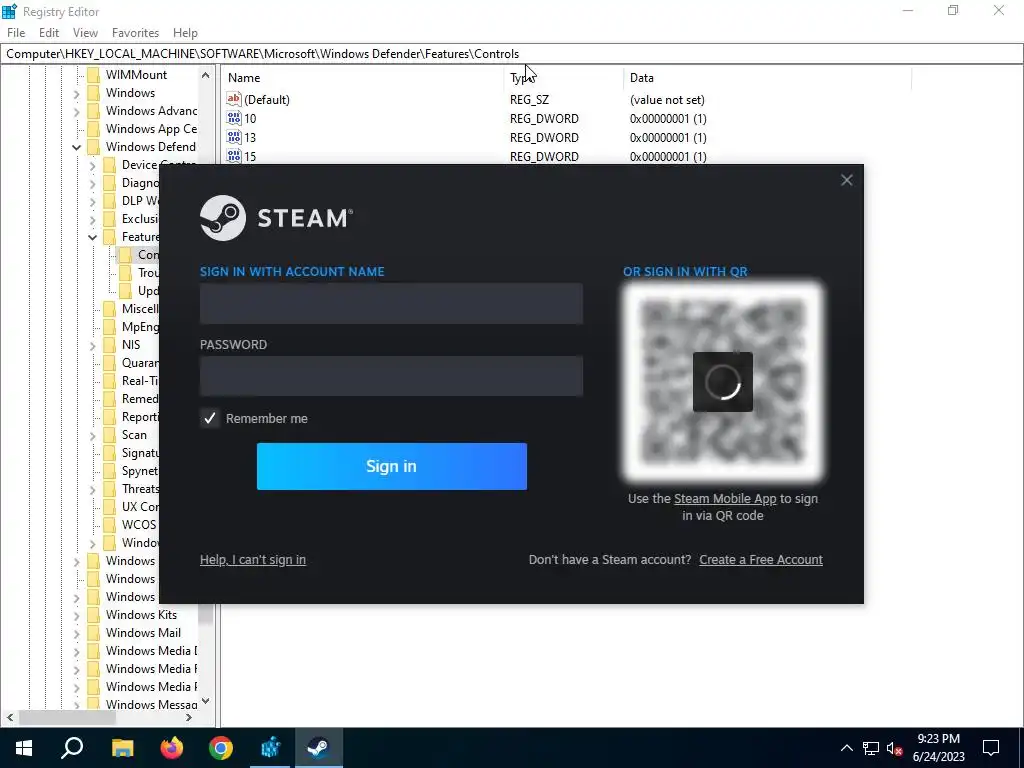Select the Spynet folder icon
The image size is (1024, 768).
click(x=110, y=471)
